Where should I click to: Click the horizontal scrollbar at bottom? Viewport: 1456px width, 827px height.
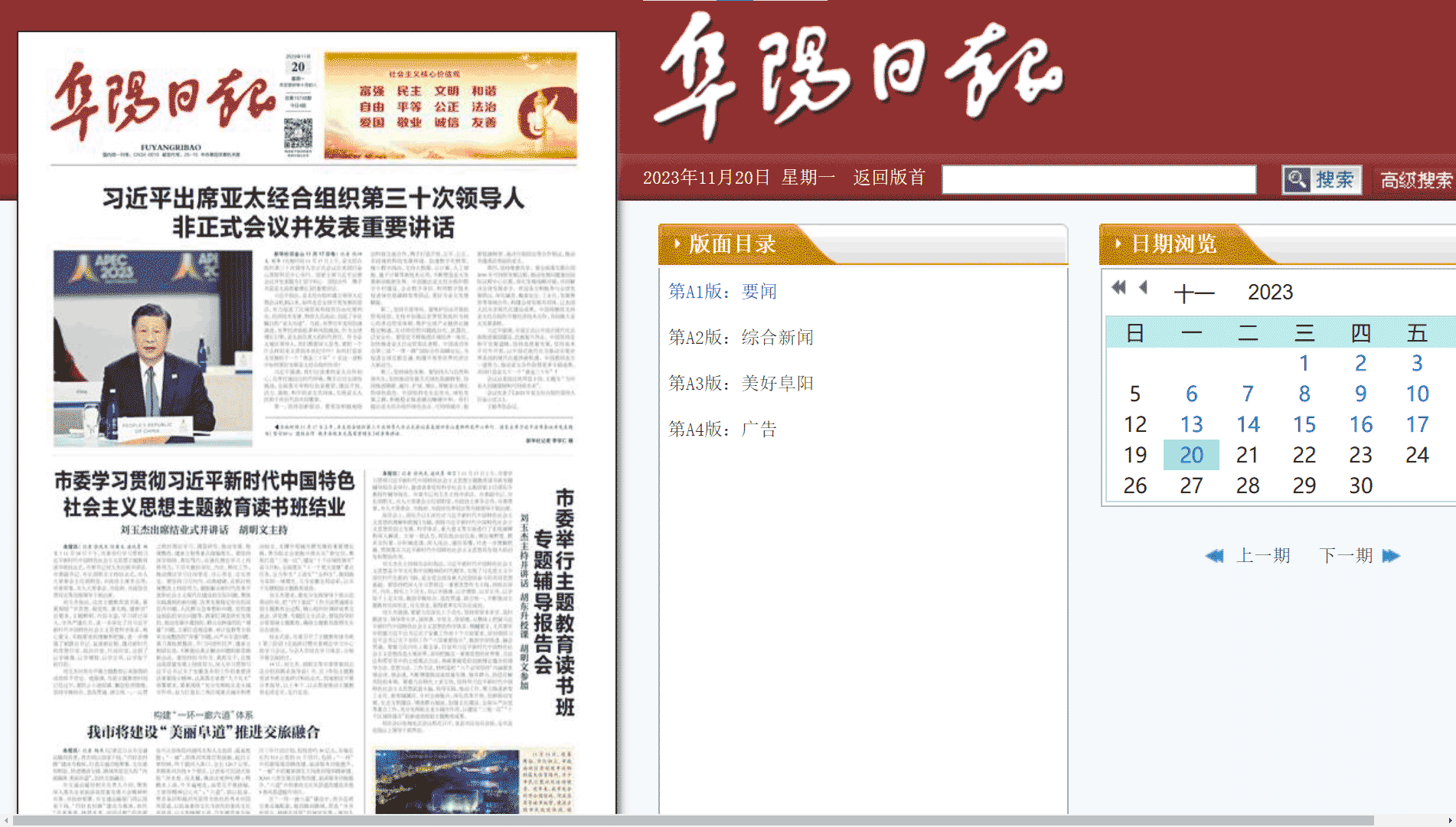[693, 821]
